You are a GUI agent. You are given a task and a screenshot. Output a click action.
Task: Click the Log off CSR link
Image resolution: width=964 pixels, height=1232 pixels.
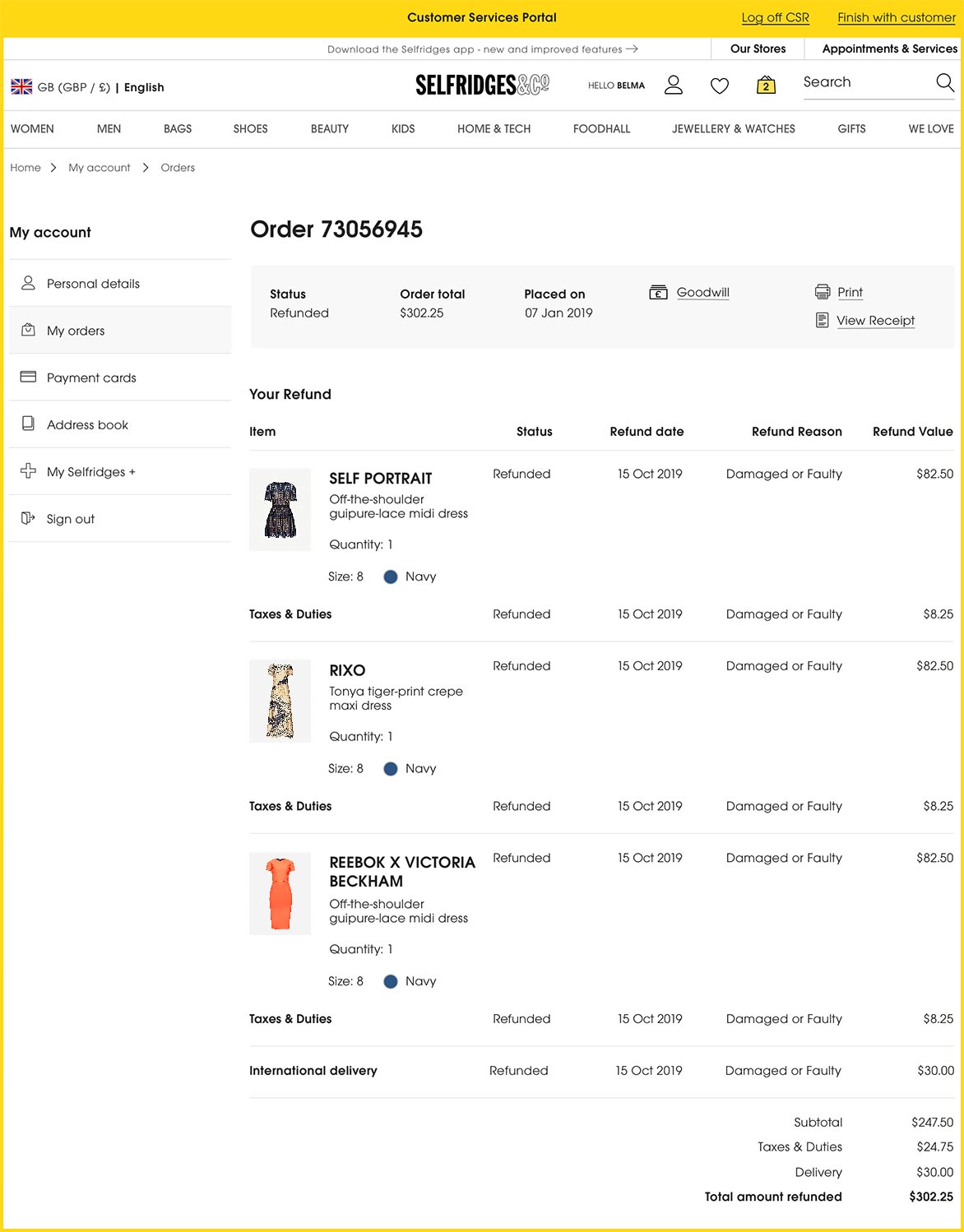775,17
